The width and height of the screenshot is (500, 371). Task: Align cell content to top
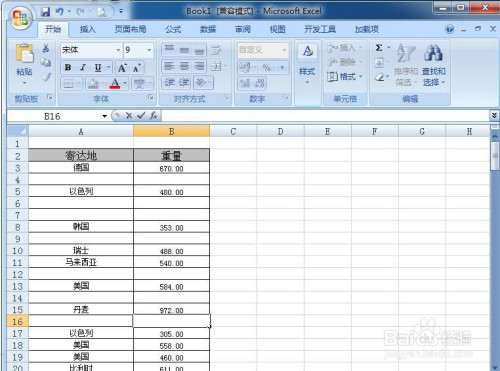click(169, 50)
